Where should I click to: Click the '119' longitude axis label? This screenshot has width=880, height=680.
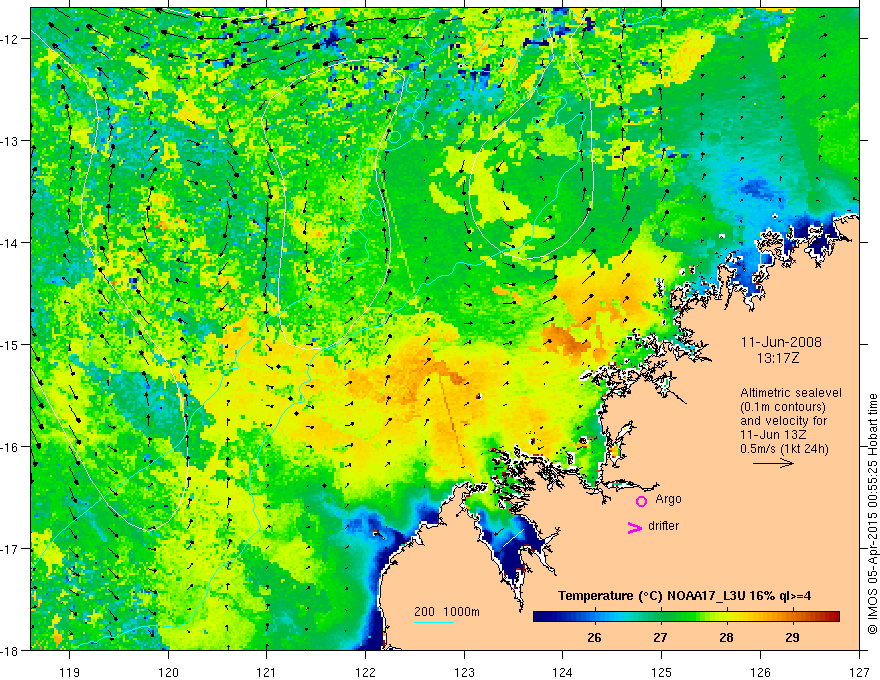[70, 672]
